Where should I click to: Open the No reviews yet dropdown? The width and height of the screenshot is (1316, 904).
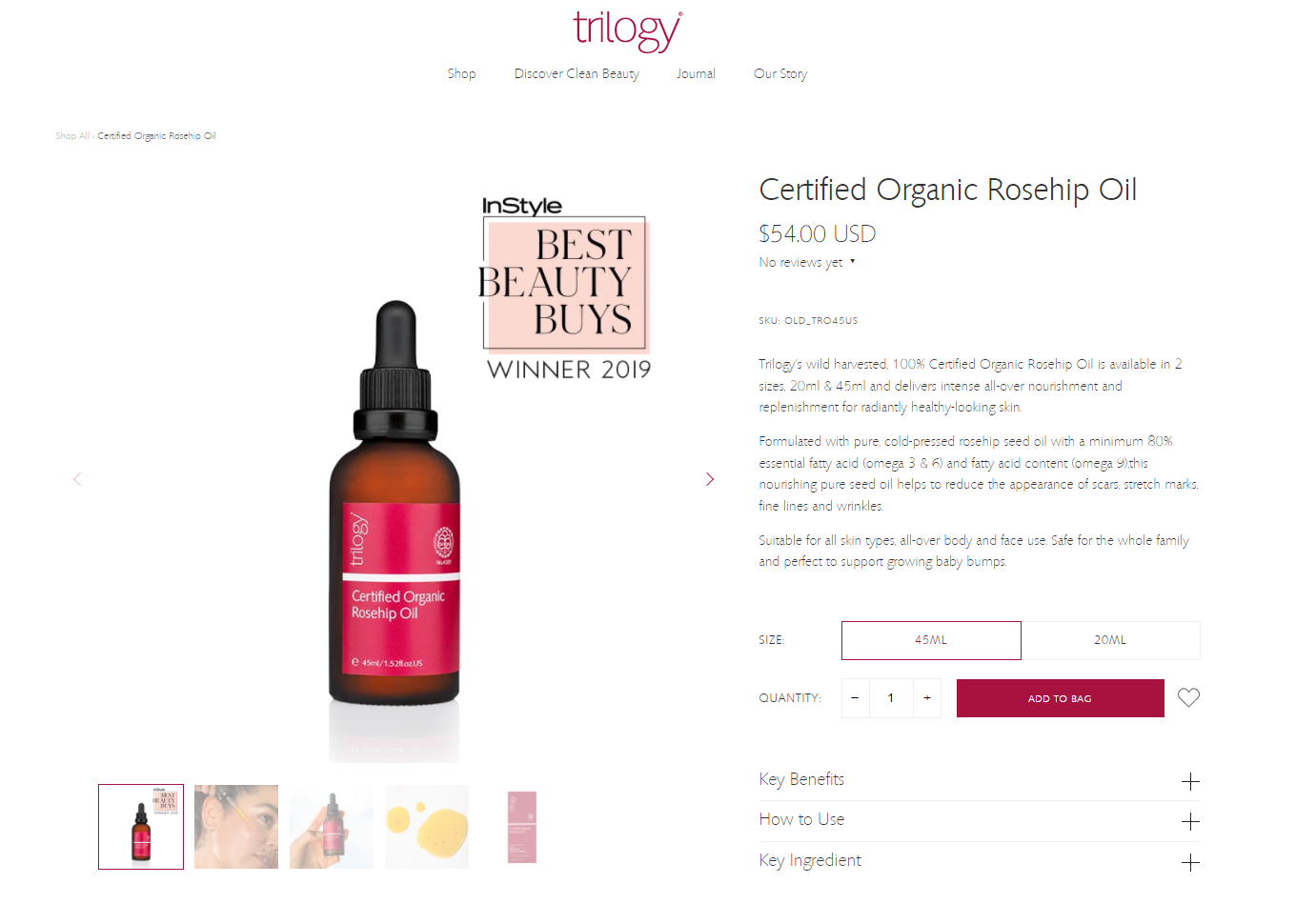807,262
